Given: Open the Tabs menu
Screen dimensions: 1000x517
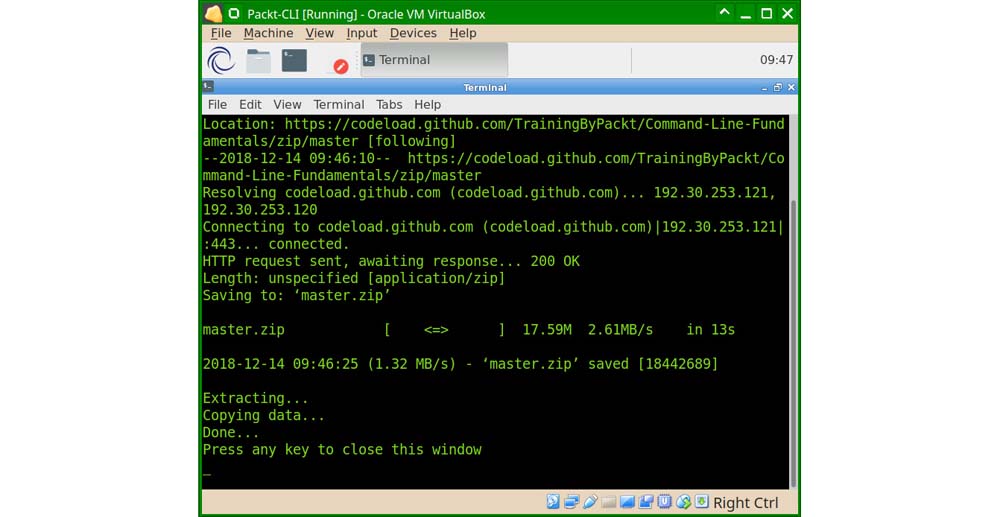Looking at the screenshot, I should click(x=389, y=105).
